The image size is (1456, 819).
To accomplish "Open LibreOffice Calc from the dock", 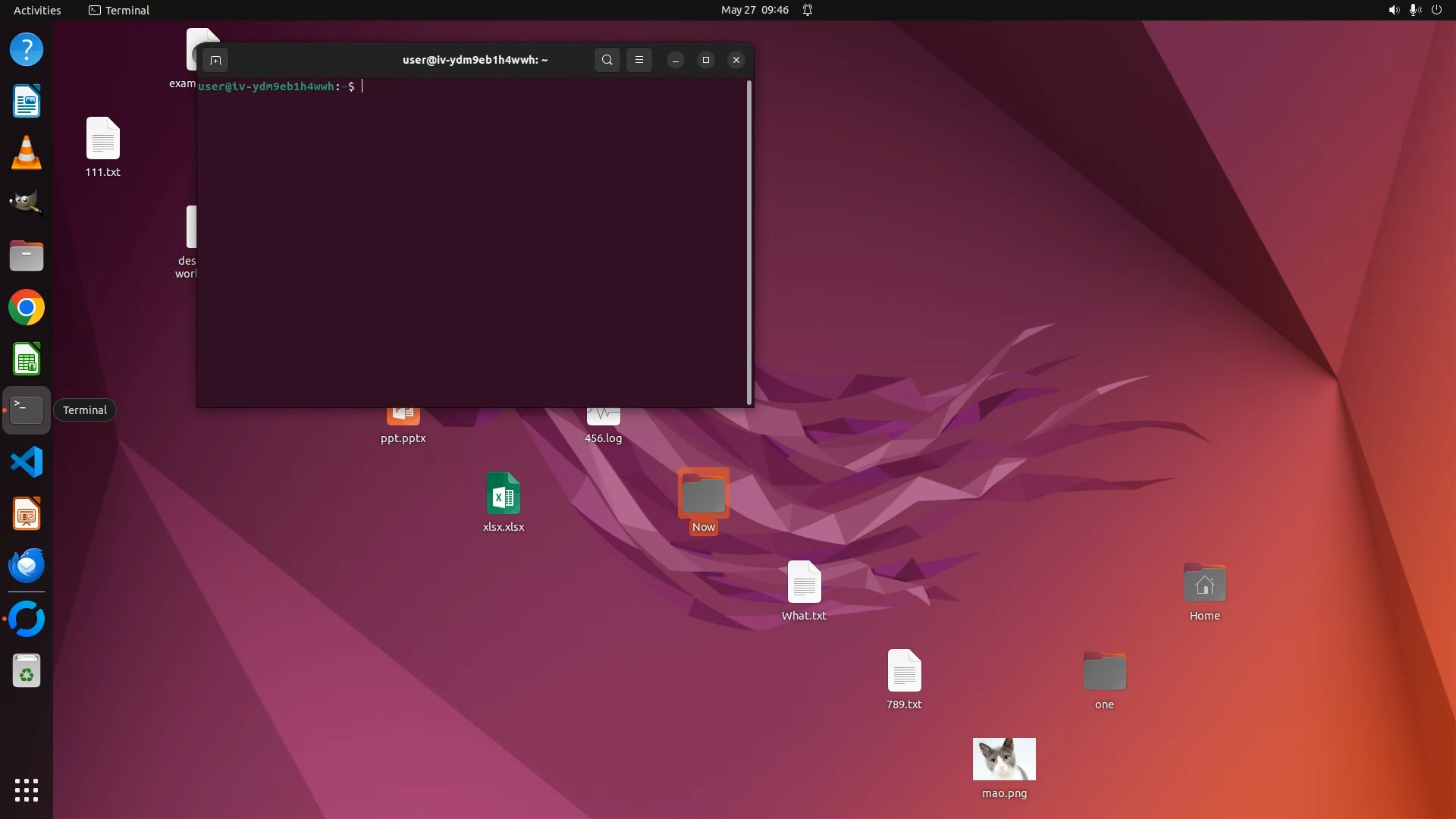I will click(x=27, y=359).
